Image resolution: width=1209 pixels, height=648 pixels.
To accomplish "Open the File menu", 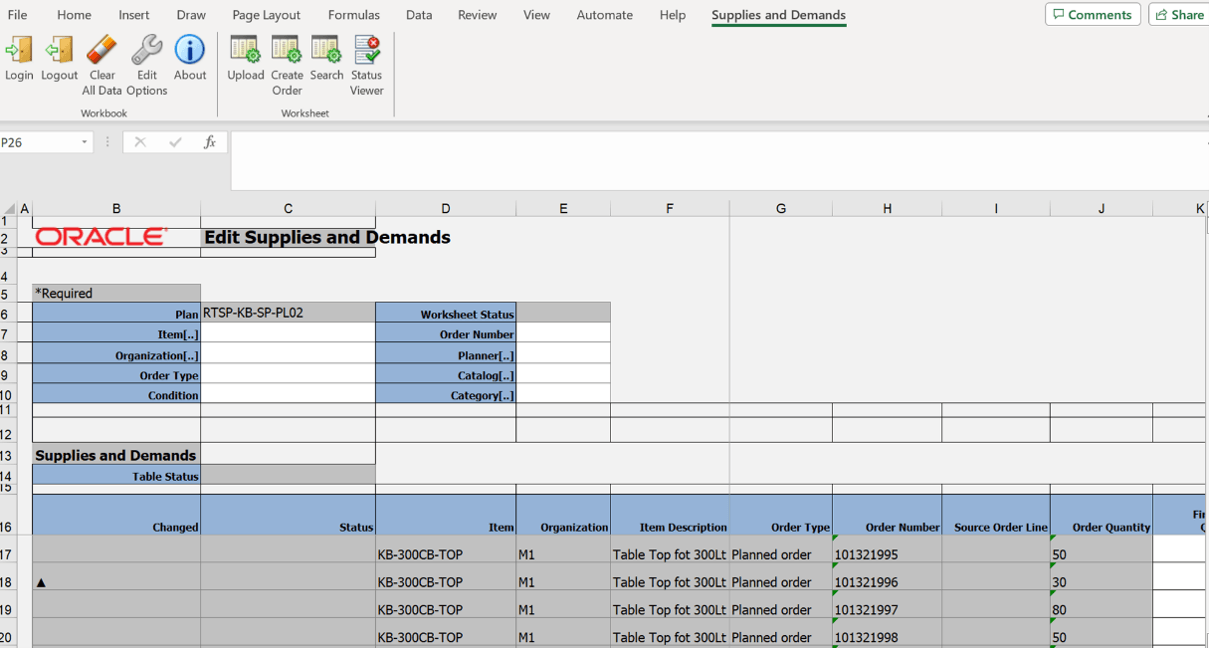I will tap(17, 15).
